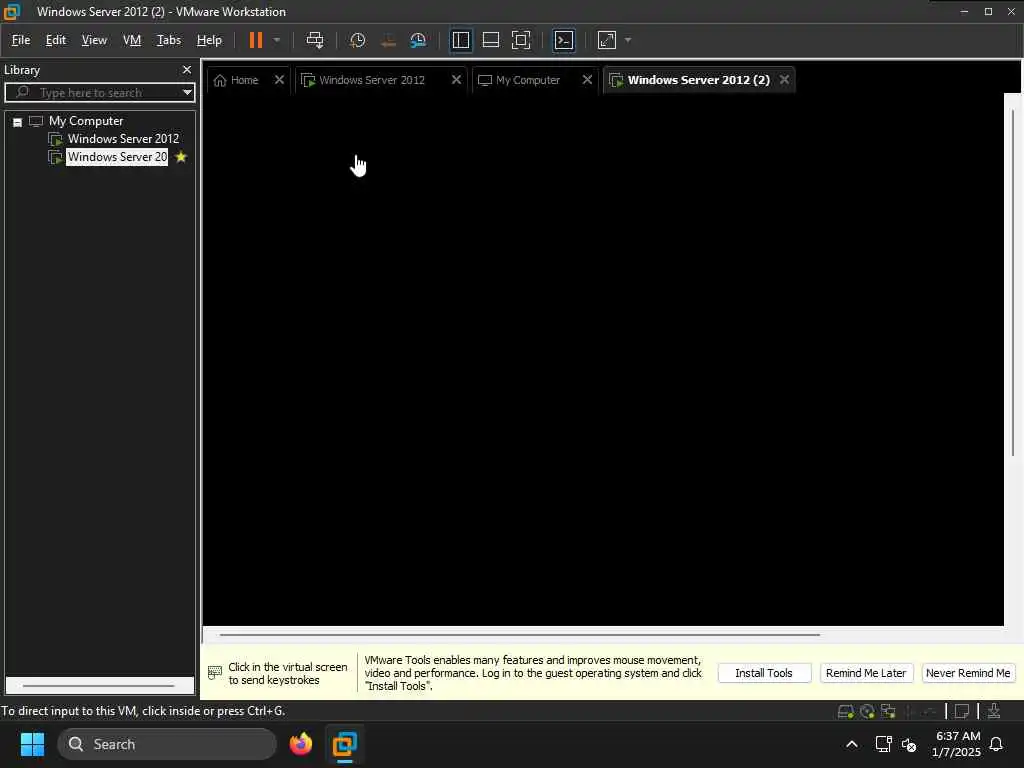Open the Help menu

[x=209, y=40]
